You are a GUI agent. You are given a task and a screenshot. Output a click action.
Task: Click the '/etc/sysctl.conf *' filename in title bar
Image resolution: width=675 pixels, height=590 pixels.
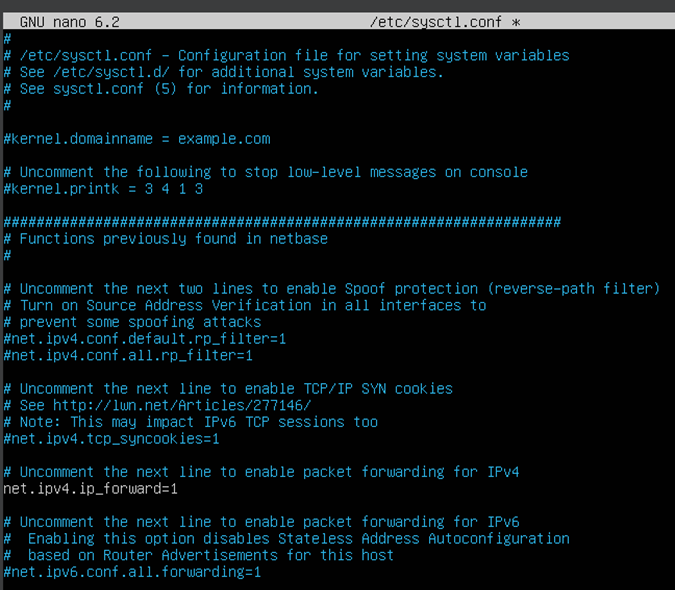coord(445,22)
